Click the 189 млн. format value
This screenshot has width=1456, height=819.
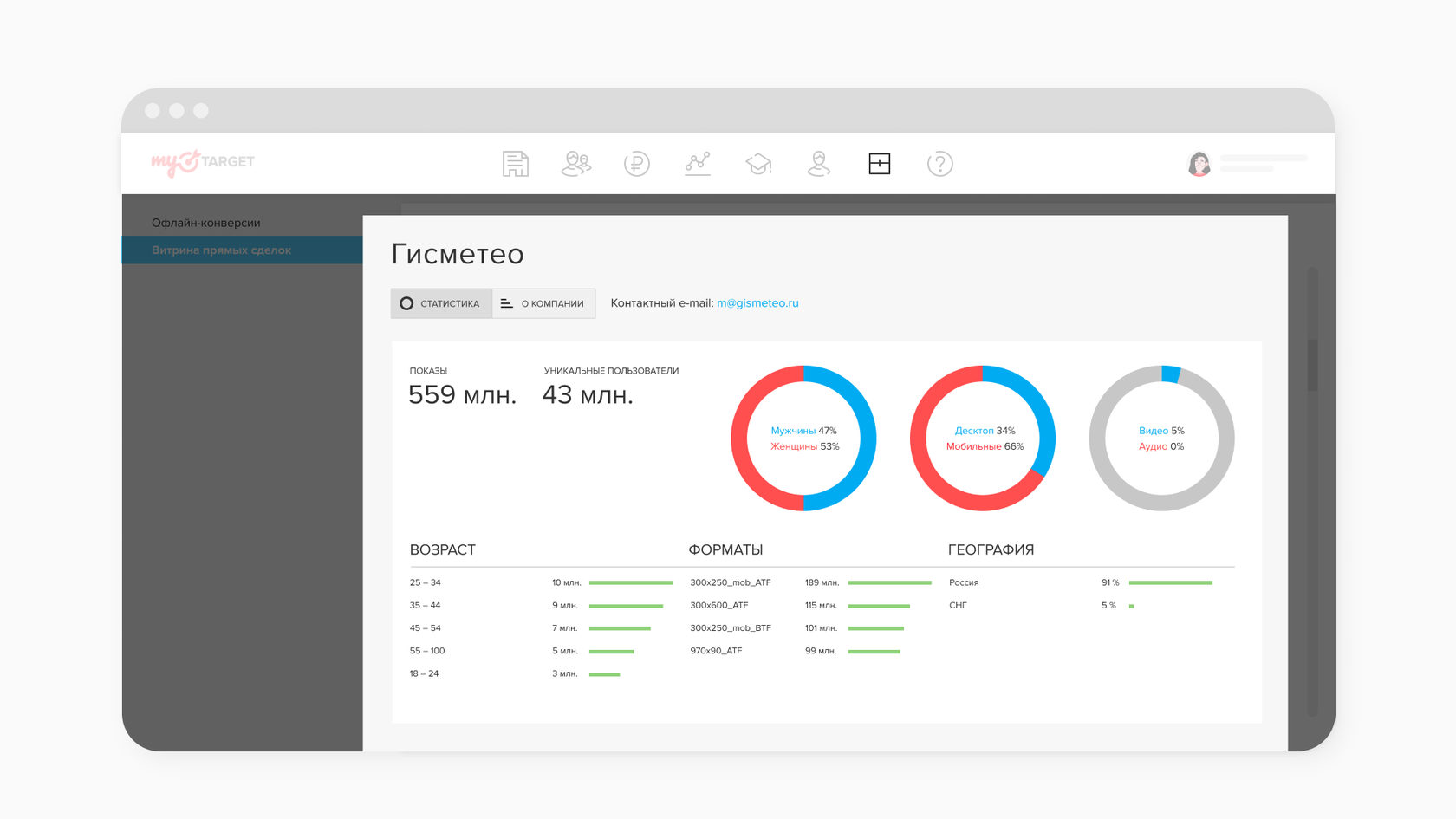click(822, 582)
